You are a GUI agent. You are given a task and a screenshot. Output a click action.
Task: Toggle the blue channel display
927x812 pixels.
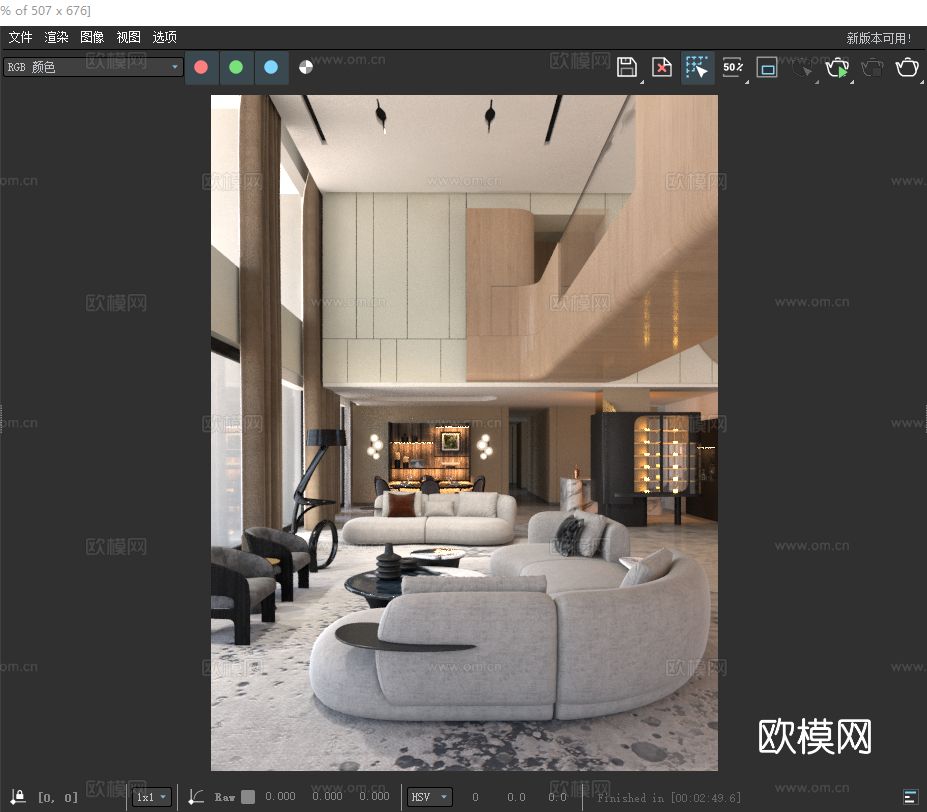tap(271, 67)
